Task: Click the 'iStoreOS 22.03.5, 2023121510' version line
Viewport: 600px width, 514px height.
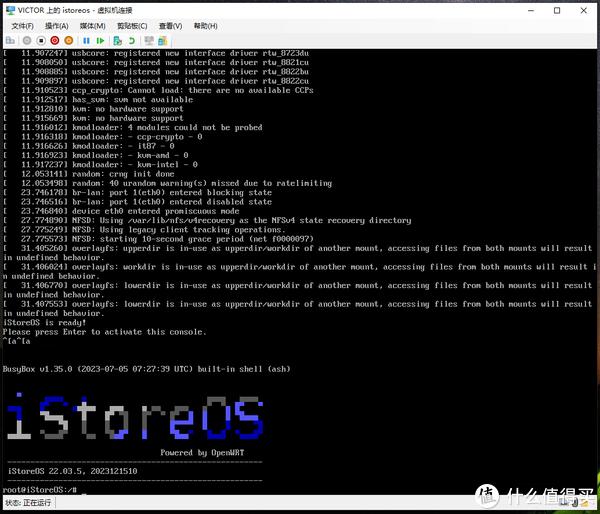Action: click(73, 471)
